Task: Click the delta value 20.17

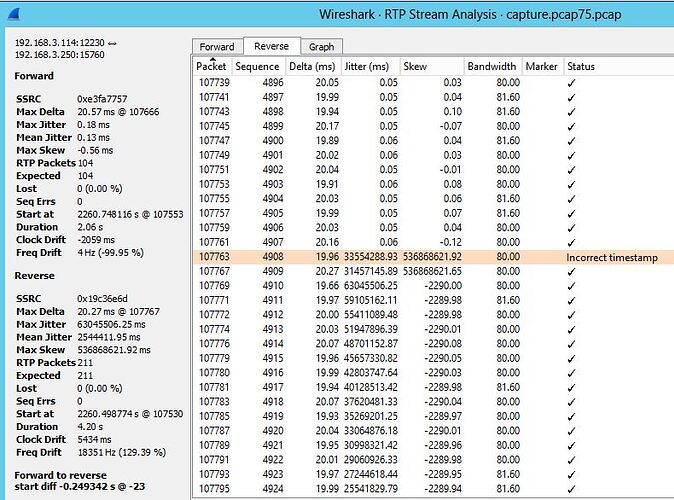Action: [327, 126]
